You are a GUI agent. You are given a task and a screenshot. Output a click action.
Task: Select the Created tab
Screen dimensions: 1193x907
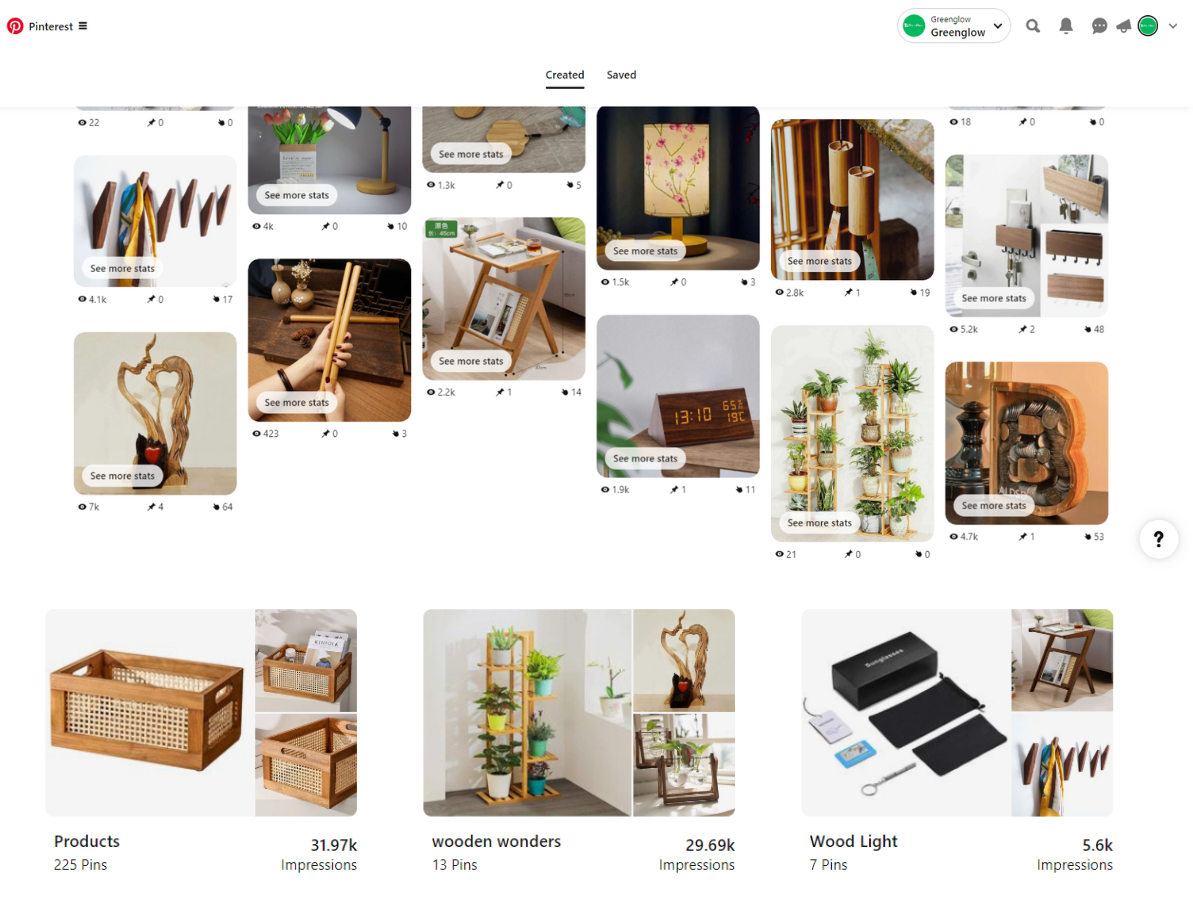click(565, 75)
